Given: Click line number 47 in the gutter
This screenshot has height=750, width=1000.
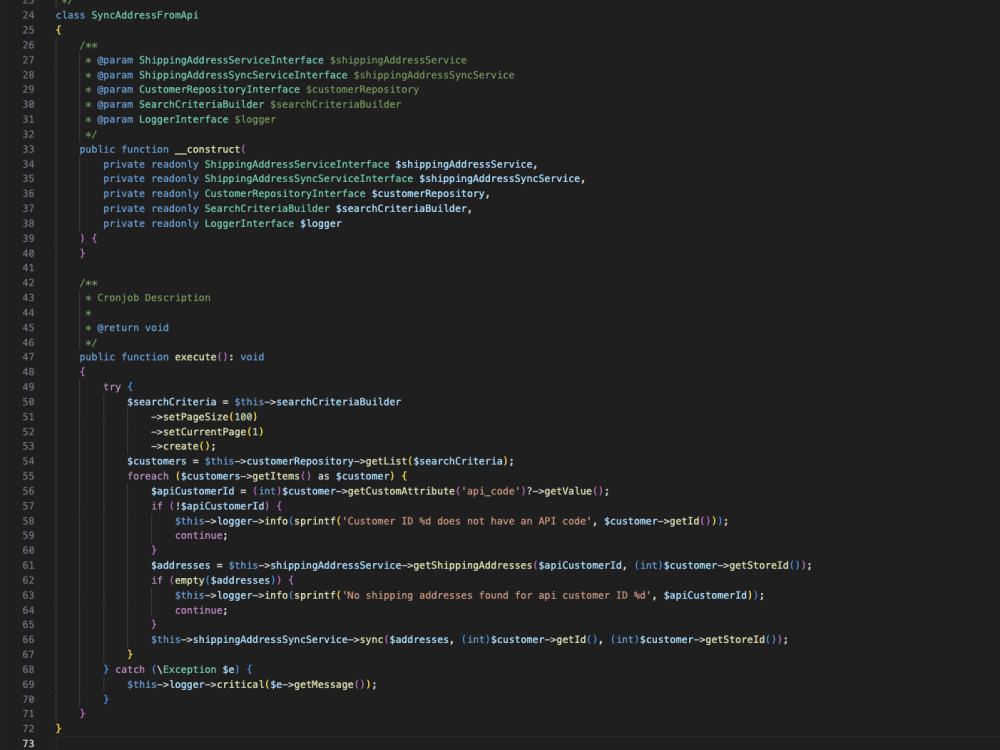Looking at the screenshot, I should coord(28,357).
